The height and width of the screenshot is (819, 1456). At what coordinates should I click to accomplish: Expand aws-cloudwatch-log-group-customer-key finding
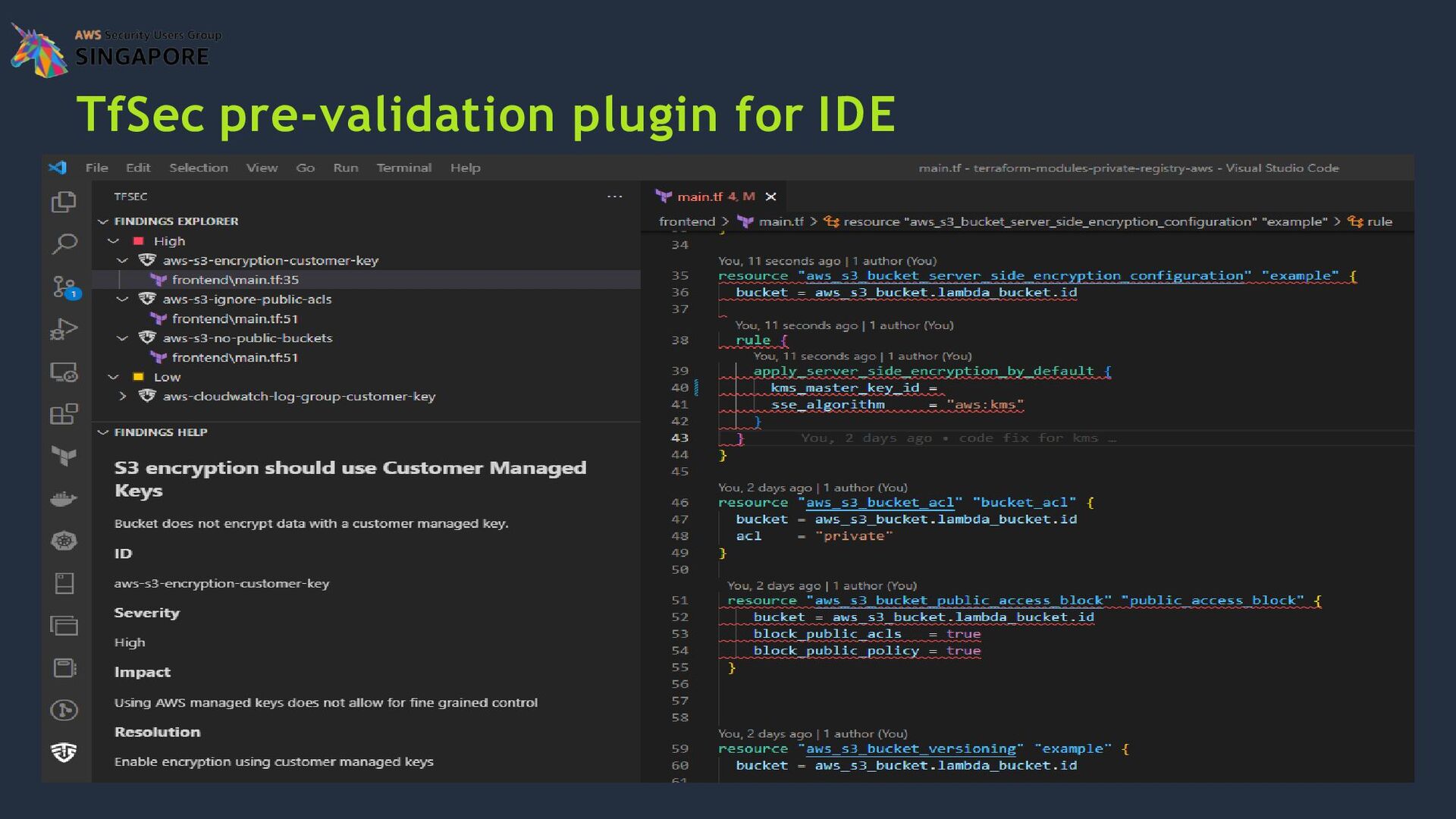(123, 397)
